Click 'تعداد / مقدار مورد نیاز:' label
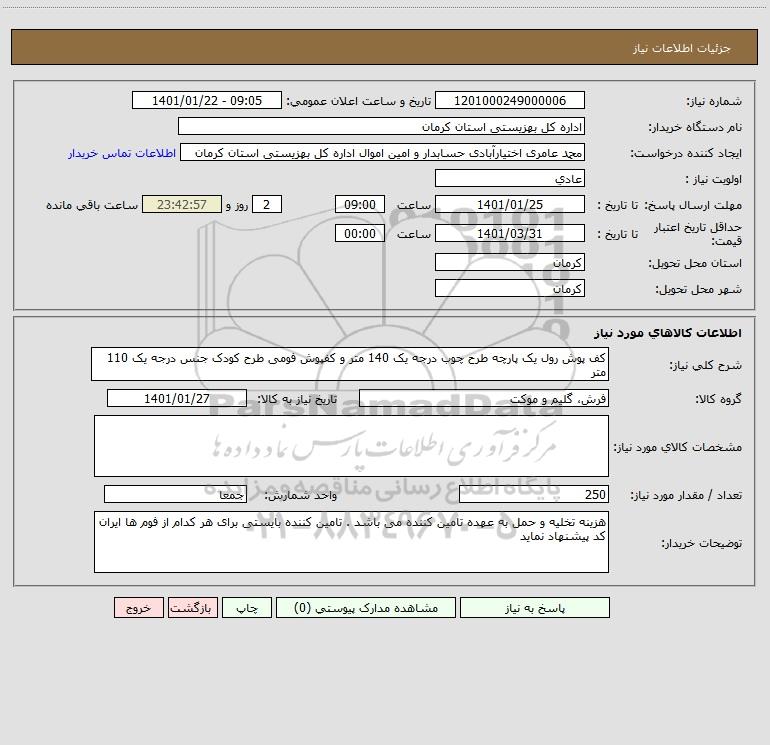Screen dimensions: 770x745 coord(686,495)
